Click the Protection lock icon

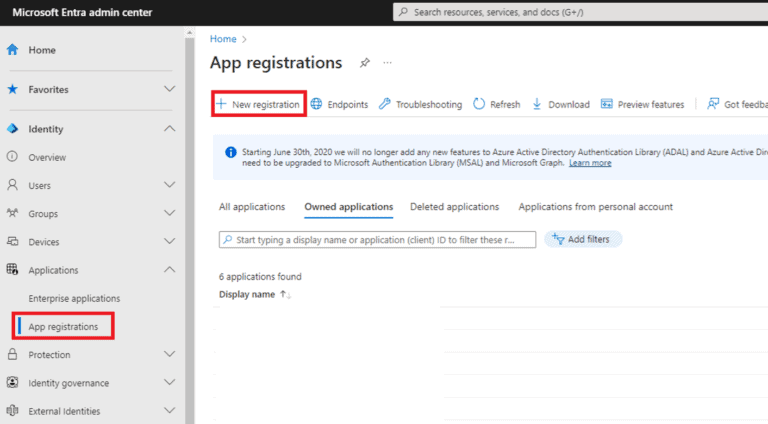(12, 354)
